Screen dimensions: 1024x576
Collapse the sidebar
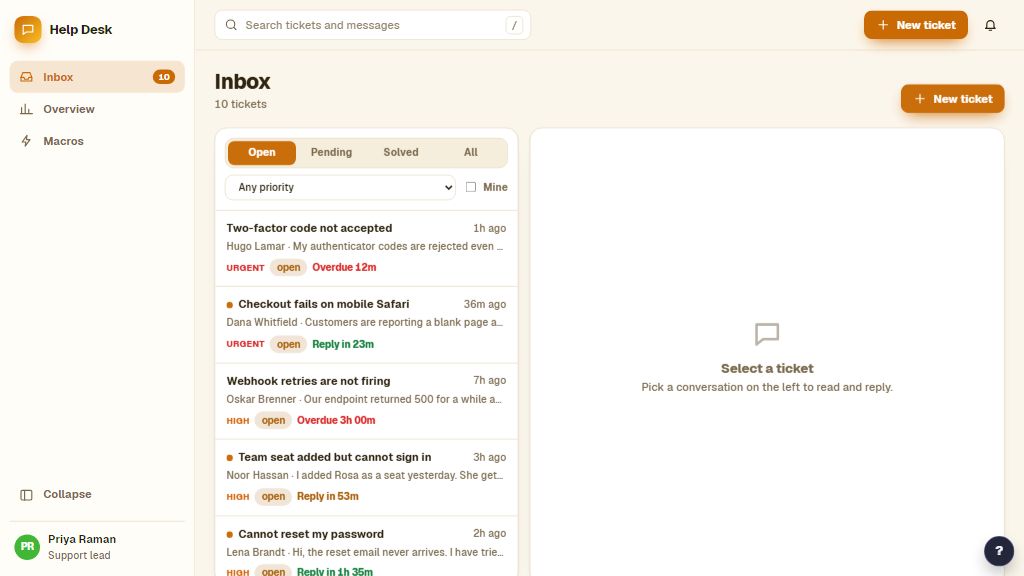click(97, 494)
